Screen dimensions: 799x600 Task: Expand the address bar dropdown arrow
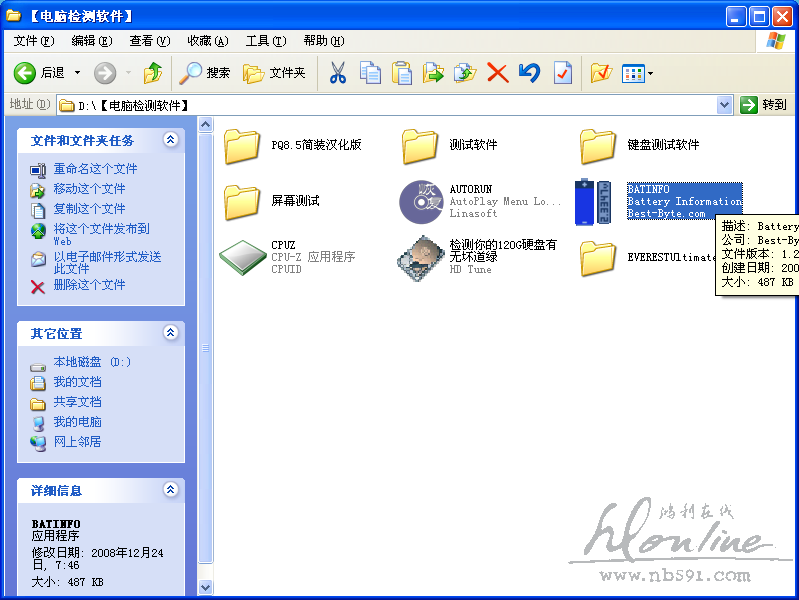(x=724, y=106)
